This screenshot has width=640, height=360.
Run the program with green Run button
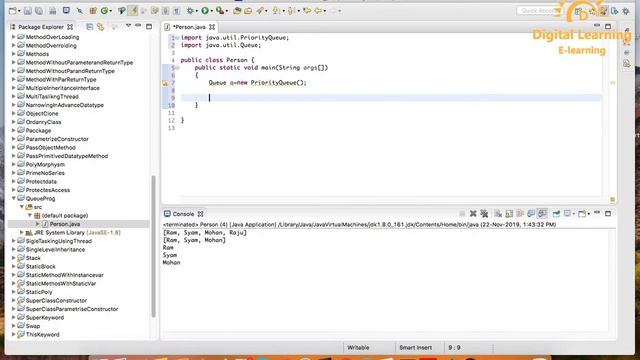coord(205,11)
